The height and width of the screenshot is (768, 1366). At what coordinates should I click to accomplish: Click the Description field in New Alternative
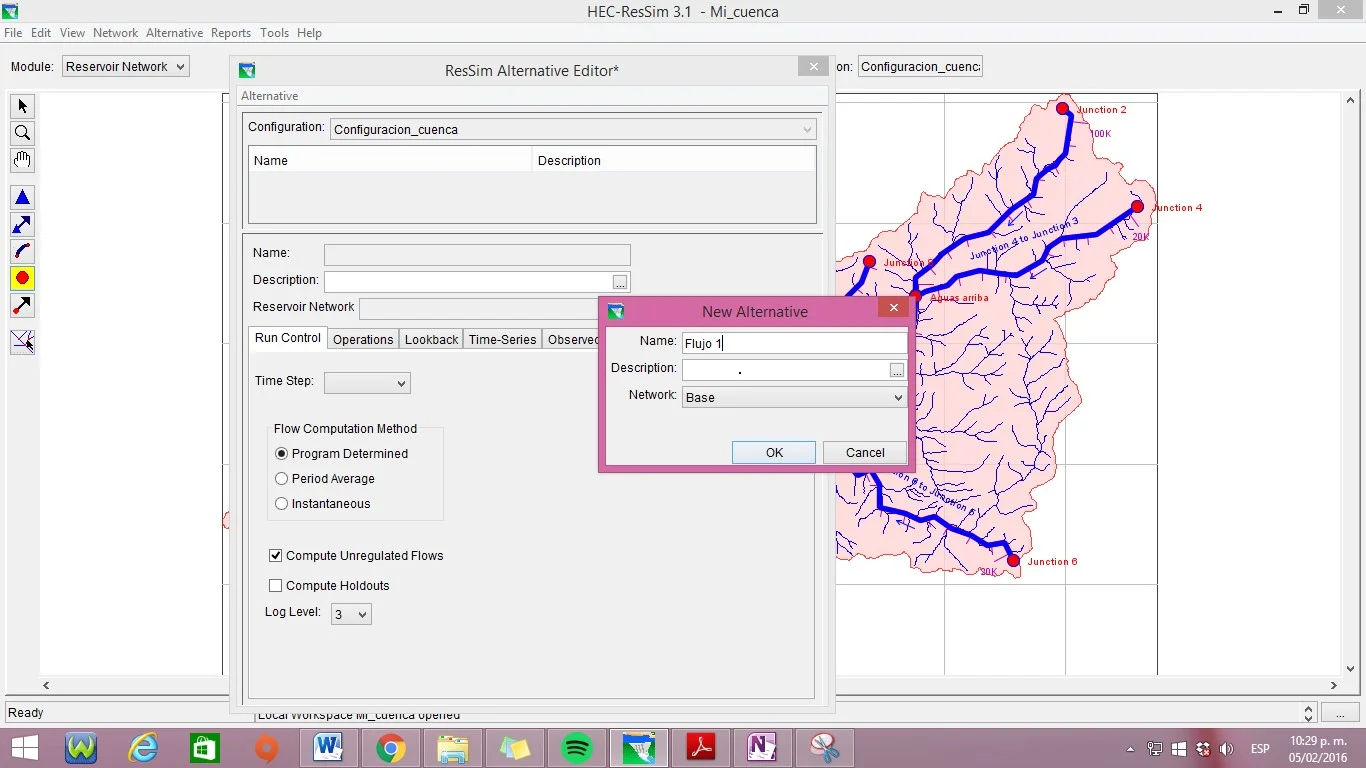click(x=785, y=370)
